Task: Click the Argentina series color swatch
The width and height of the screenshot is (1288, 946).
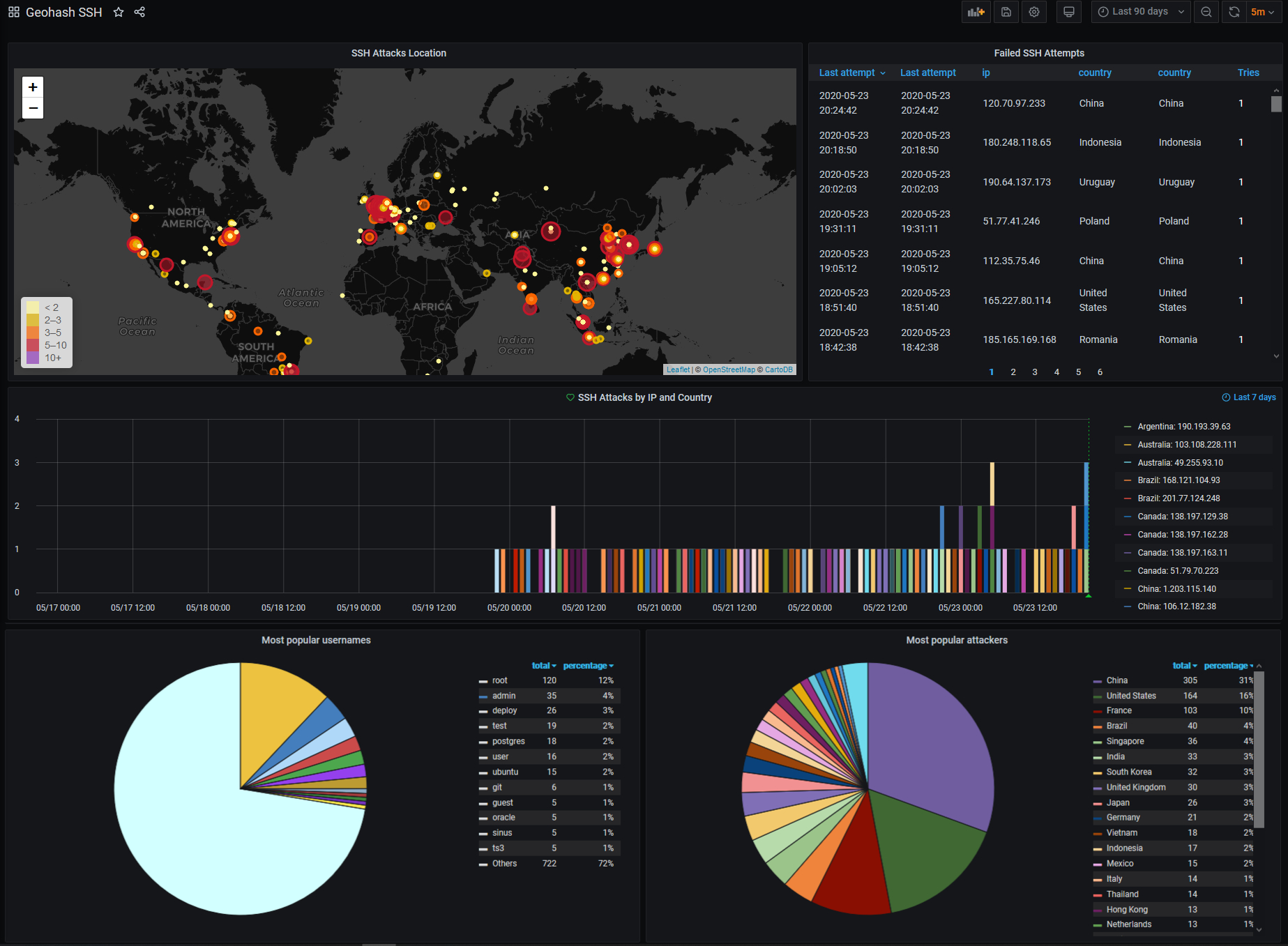Action: tap(1127, 426)
